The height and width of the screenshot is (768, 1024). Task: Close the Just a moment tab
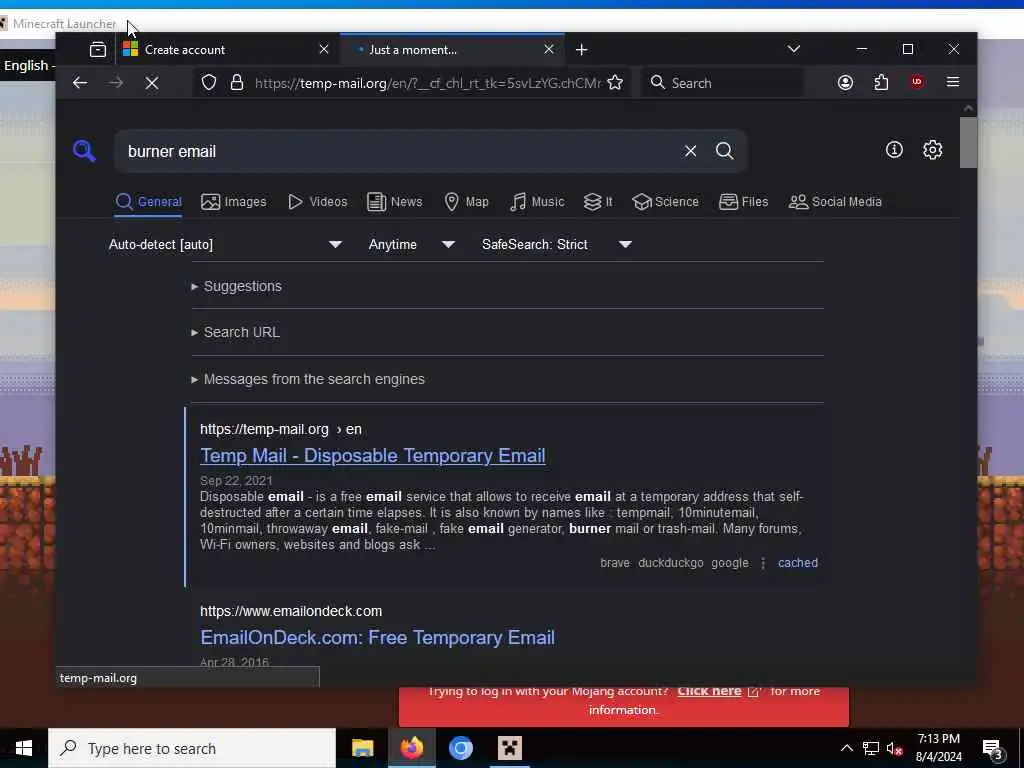click(549, 50)
